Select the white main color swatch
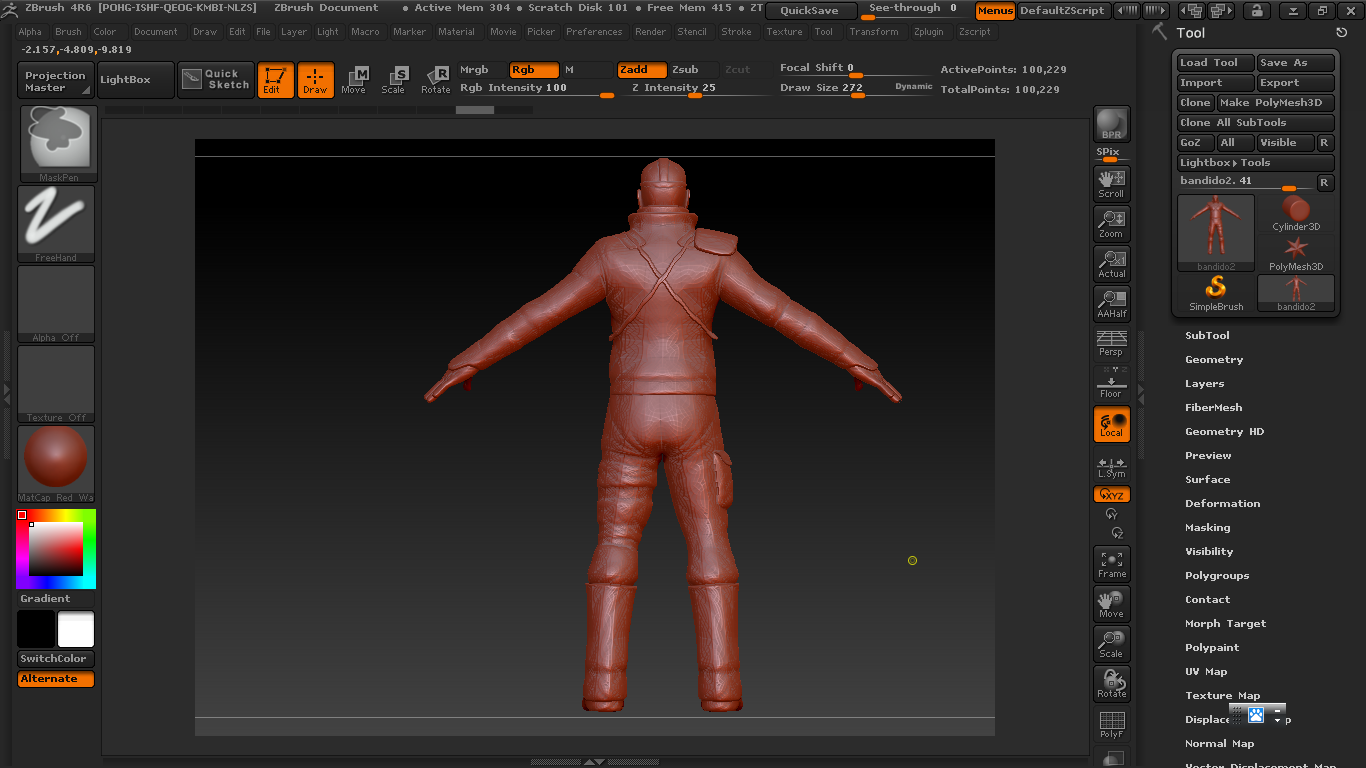The image size is (1366, 768). click(76, 629)
